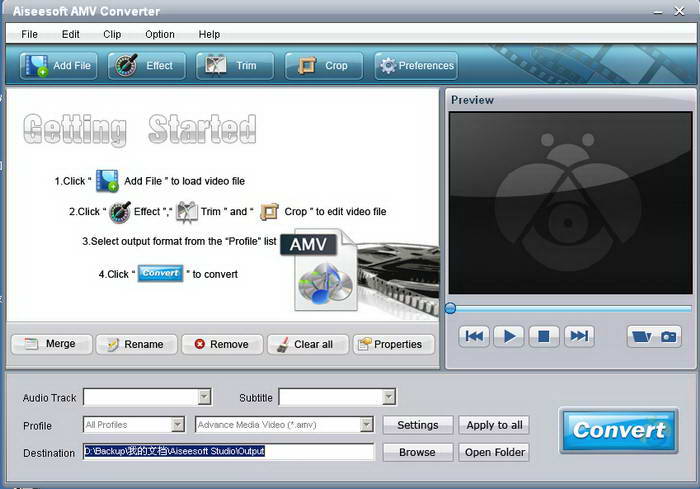Open the Trim tool in toolbar
The width and height of the screenshot is (700, 489).
[x=235, y=66]
